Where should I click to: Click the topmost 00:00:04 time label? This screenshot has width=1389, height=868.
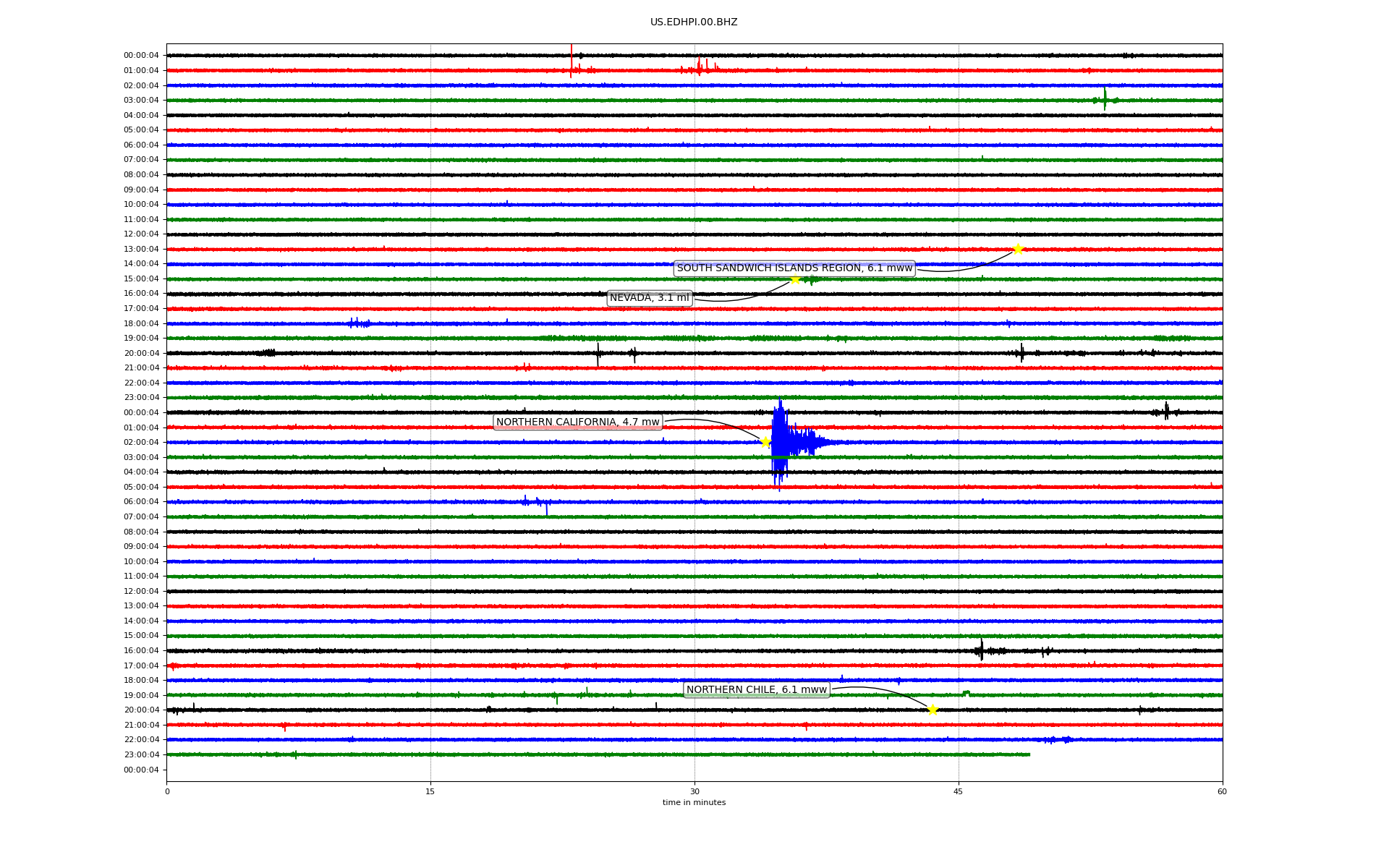coord(141,56)
